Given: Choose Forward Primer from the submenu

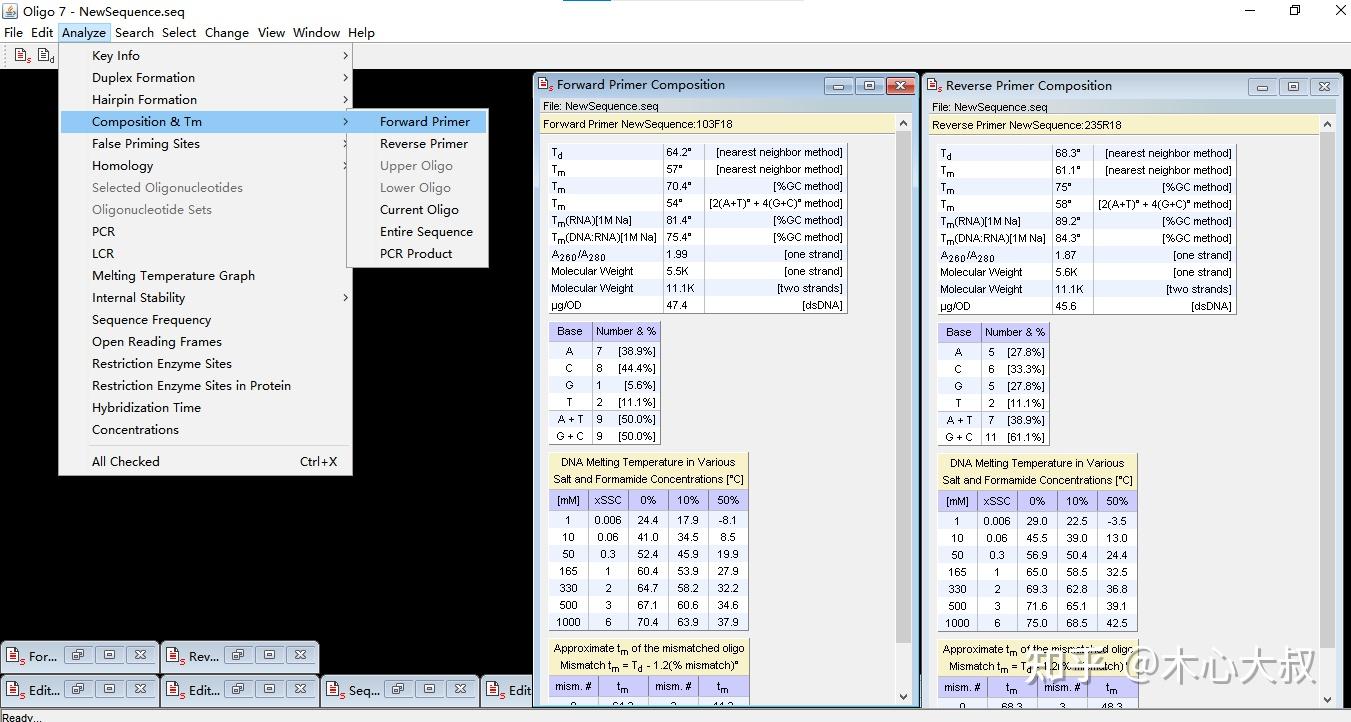Looking at the screenshot, I should [x=417, y=122].
